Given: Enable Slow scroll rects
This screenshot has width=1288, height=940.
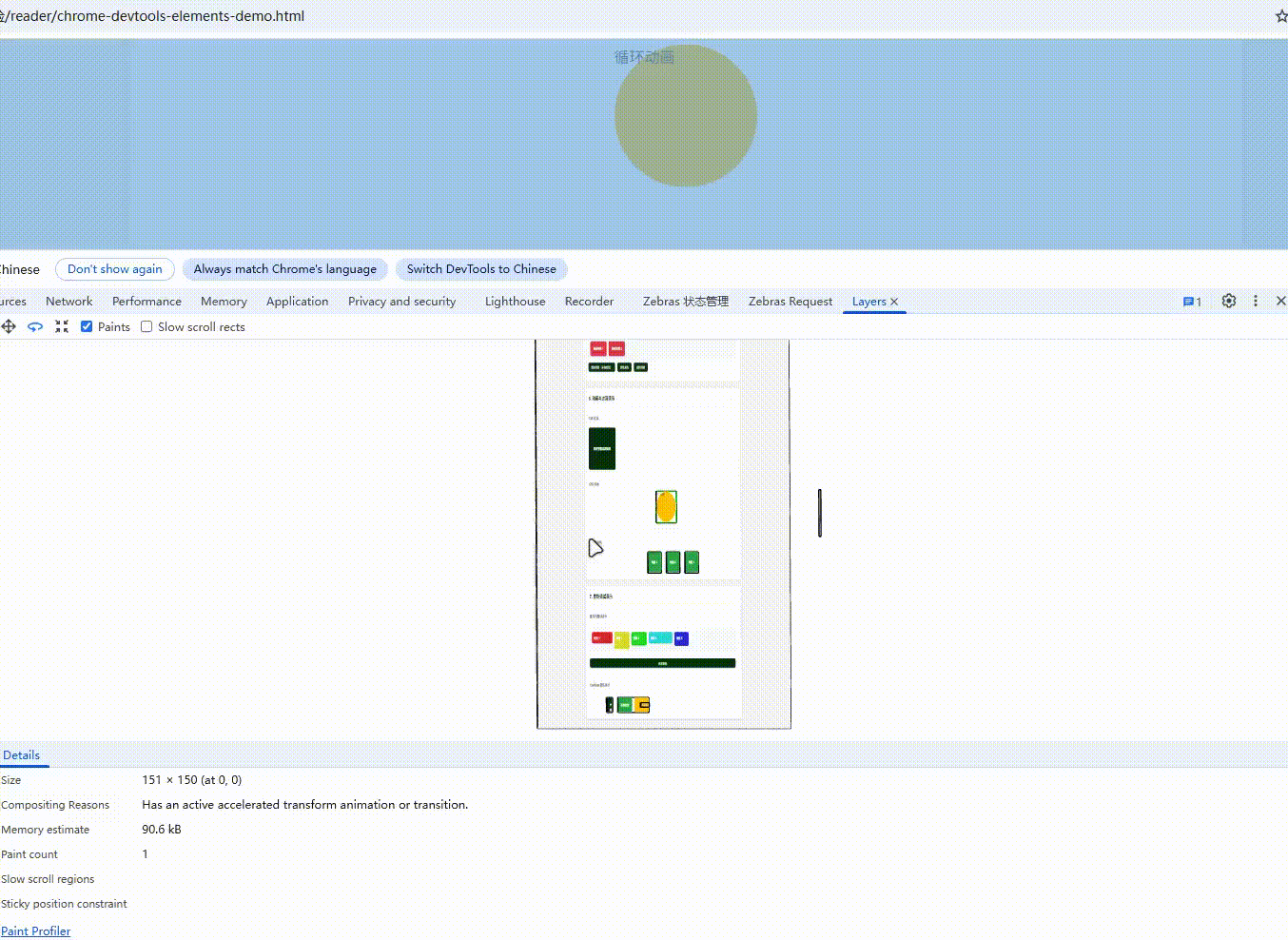Looking at the screenshot, I should [x=146, y=326].
